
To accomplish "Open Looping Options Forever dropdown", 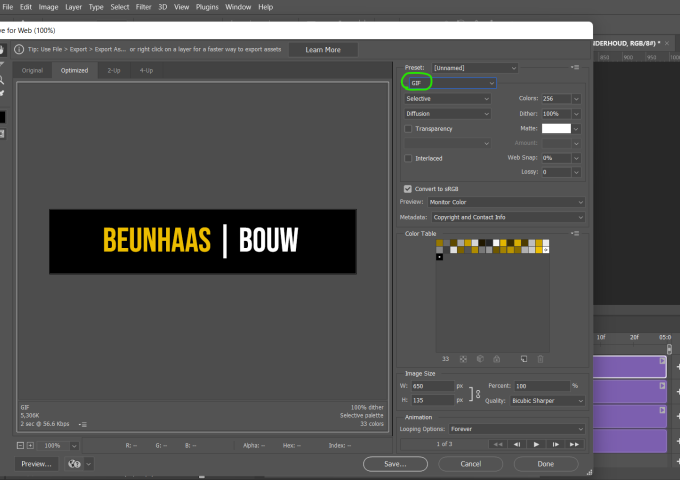I will (517, 429).
